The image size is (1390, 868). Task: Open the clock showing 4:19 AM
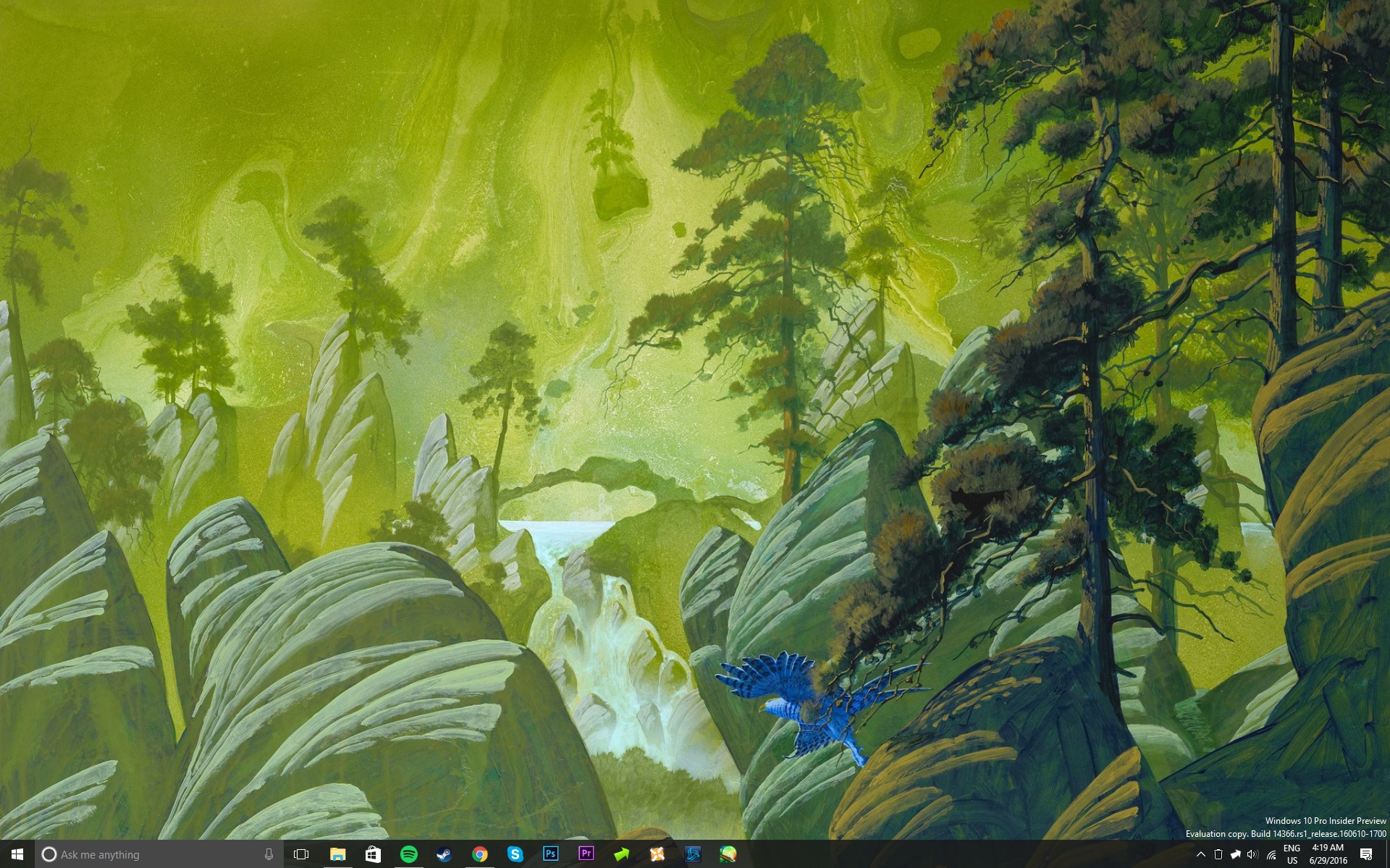click(1328, 854)
